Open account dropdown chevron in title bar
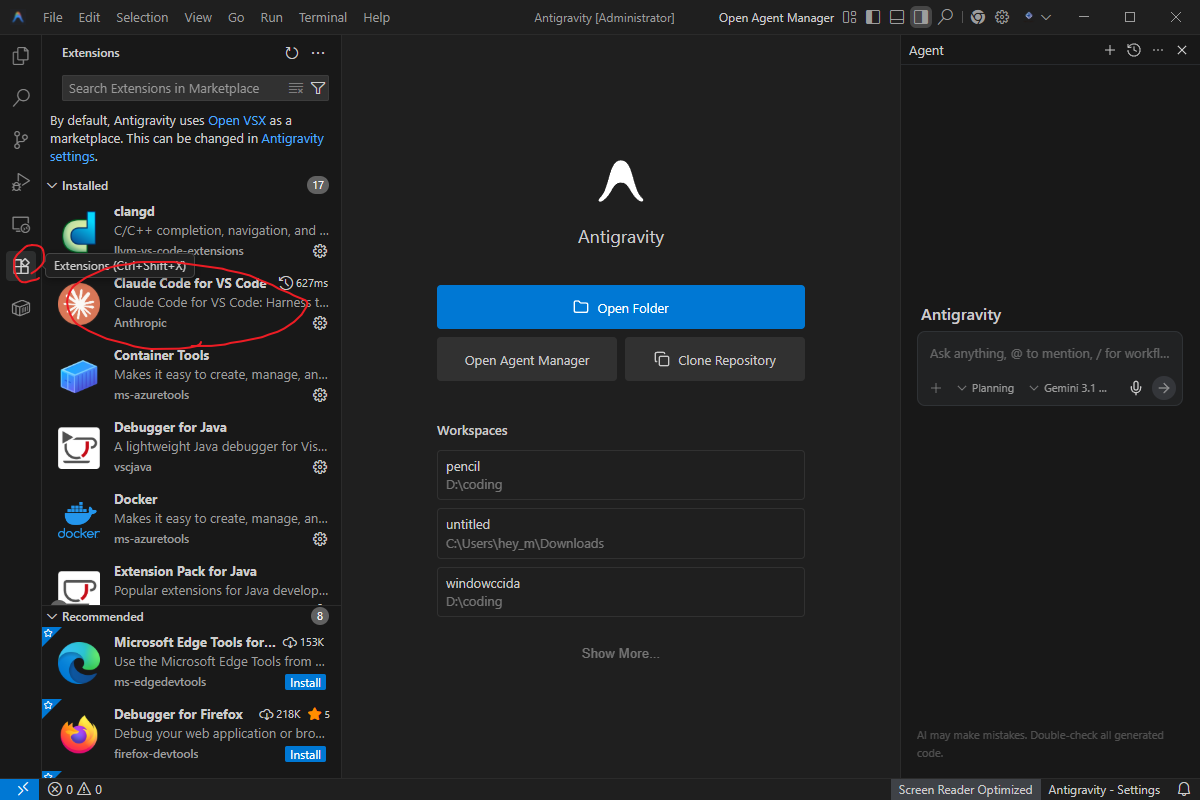The image size is (1200, 800). (1046, 17)
